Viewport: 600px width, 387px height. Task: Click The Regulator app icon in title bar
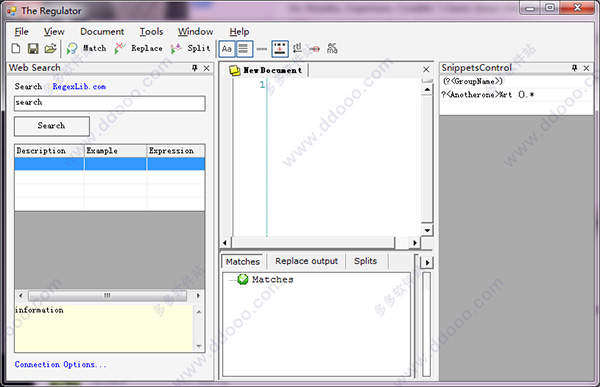(12, 11)
